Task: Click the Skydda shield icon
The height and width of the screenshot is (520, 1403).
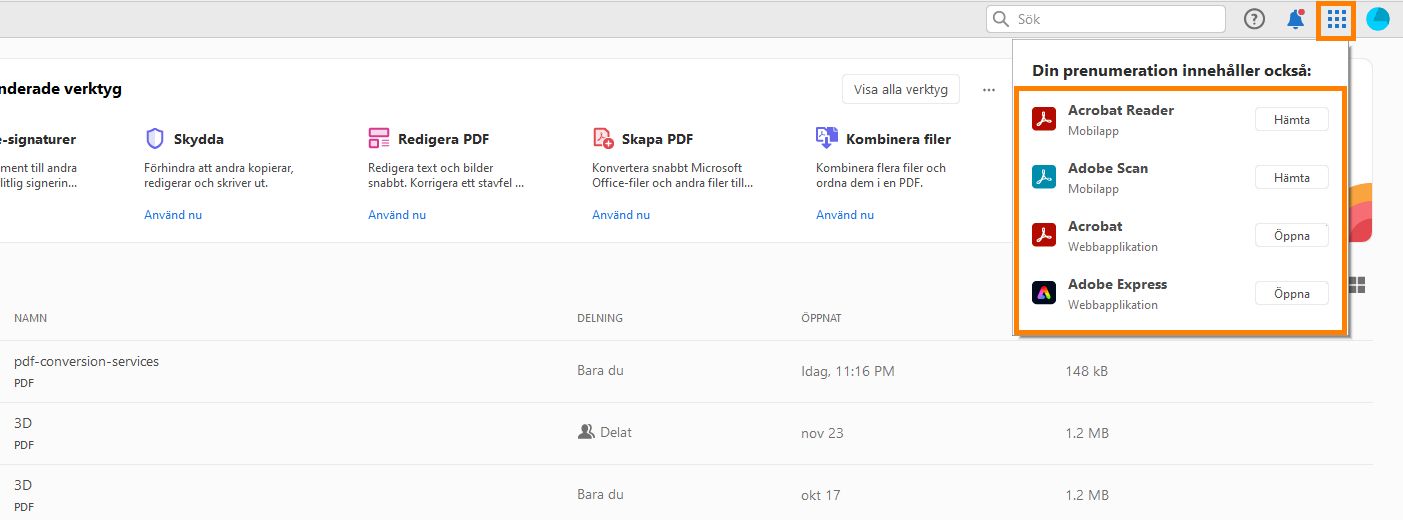Action: [155, 138]
